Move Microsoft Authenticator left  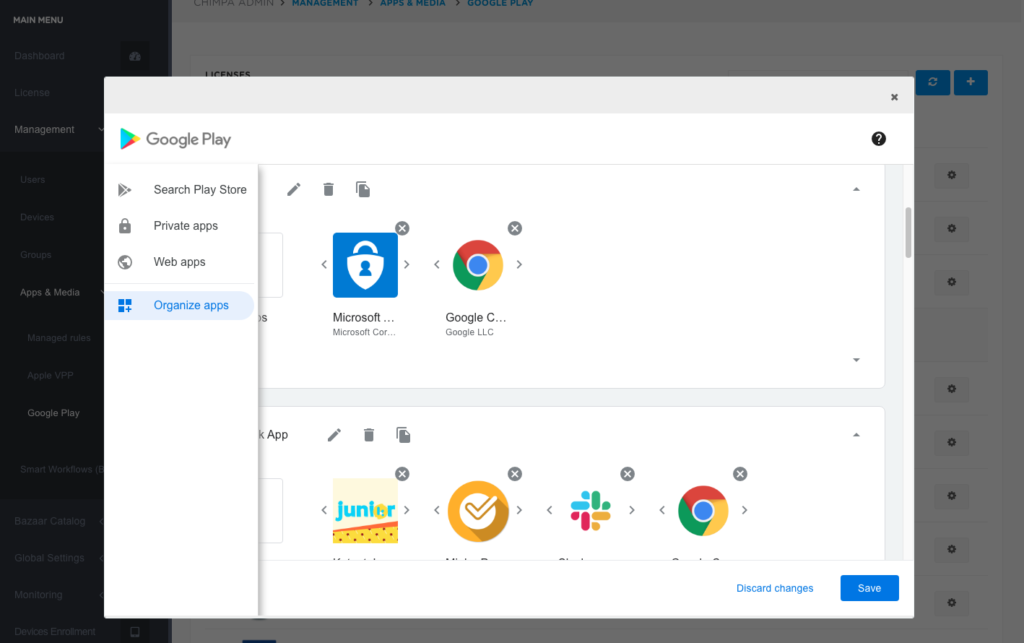tap(324, 264)
